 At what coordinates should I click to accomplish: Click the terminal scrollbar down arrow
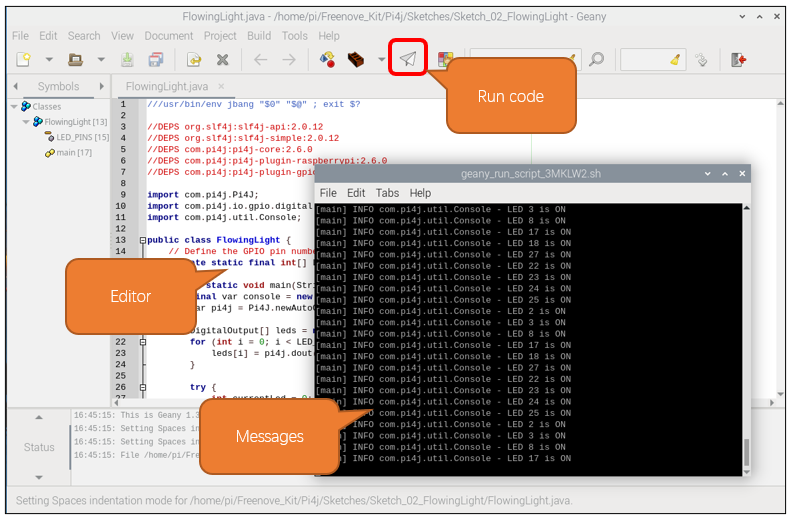(x=746, y=472)
